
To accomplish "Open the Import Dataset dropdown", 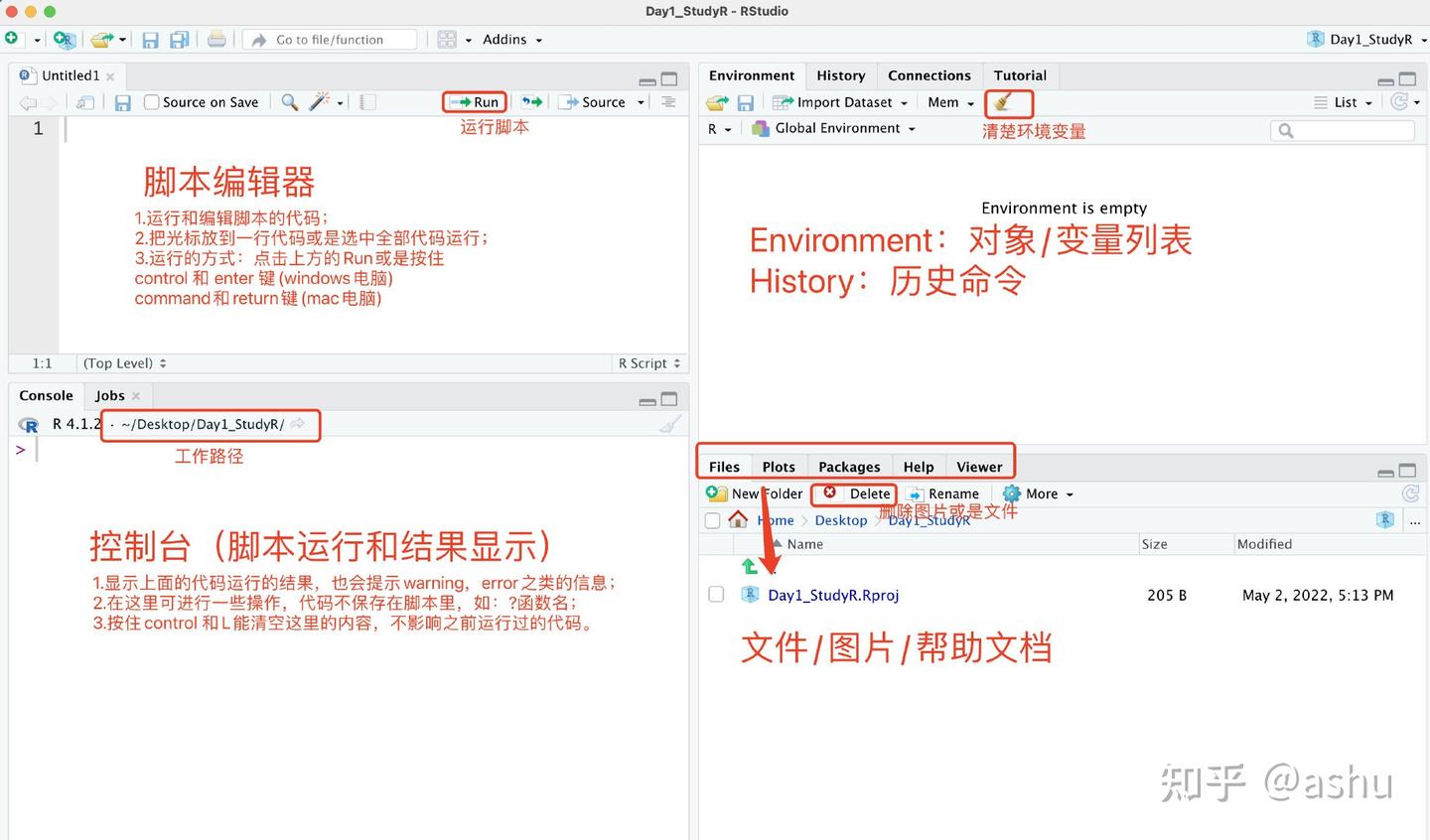I will point(840,102).
